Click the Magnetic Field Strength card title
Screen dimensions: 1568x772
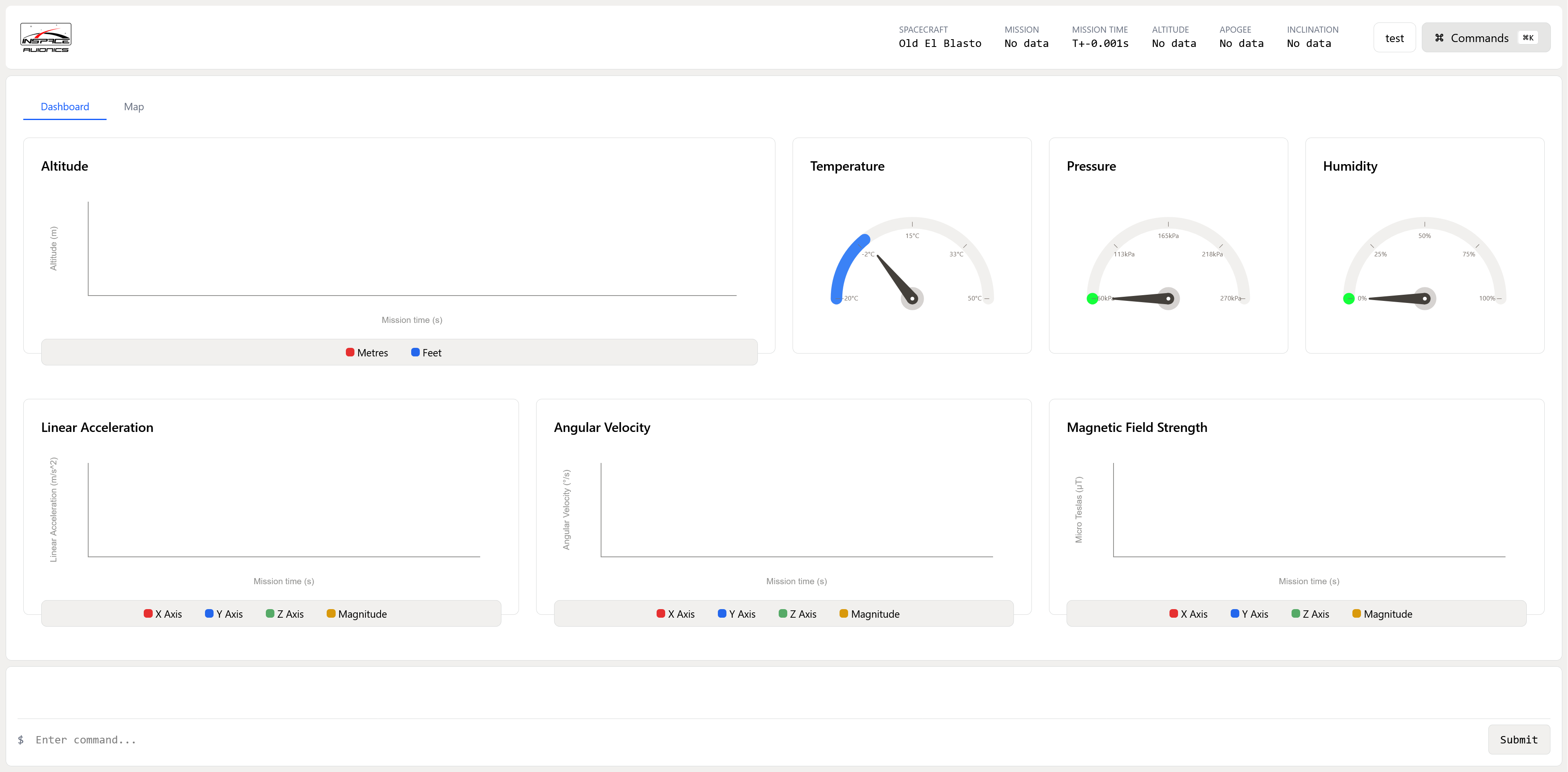coord(1137,428)
